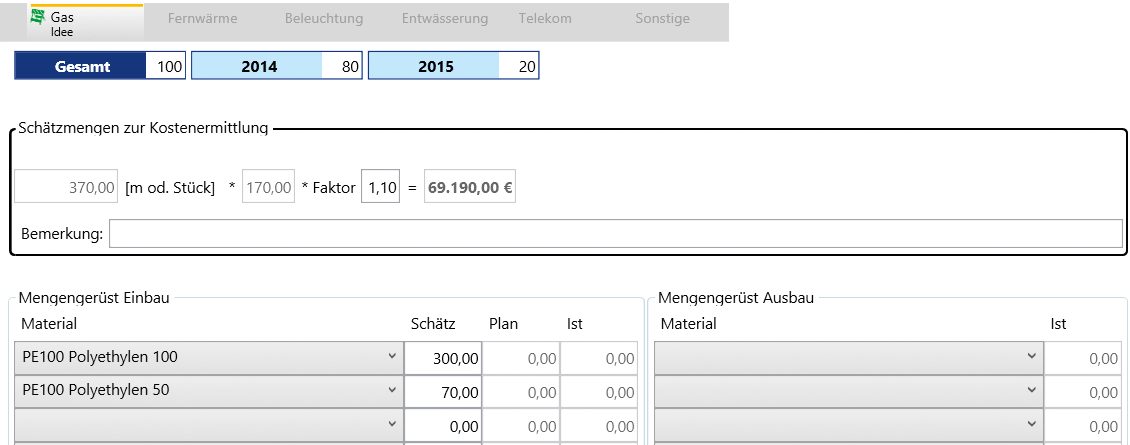
Task: Click the Schätz field showing 70,00
Action: pyautogui.click(x=443, y=391)
